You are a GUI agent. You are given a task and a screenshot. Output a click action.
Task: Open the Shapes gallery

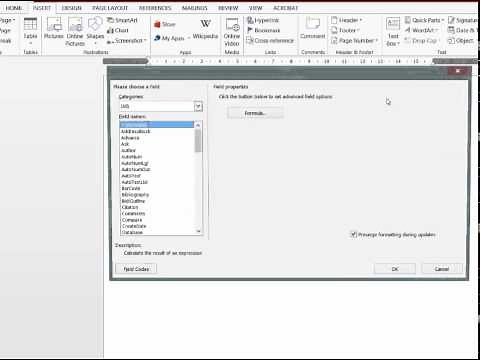coord(95,30)
